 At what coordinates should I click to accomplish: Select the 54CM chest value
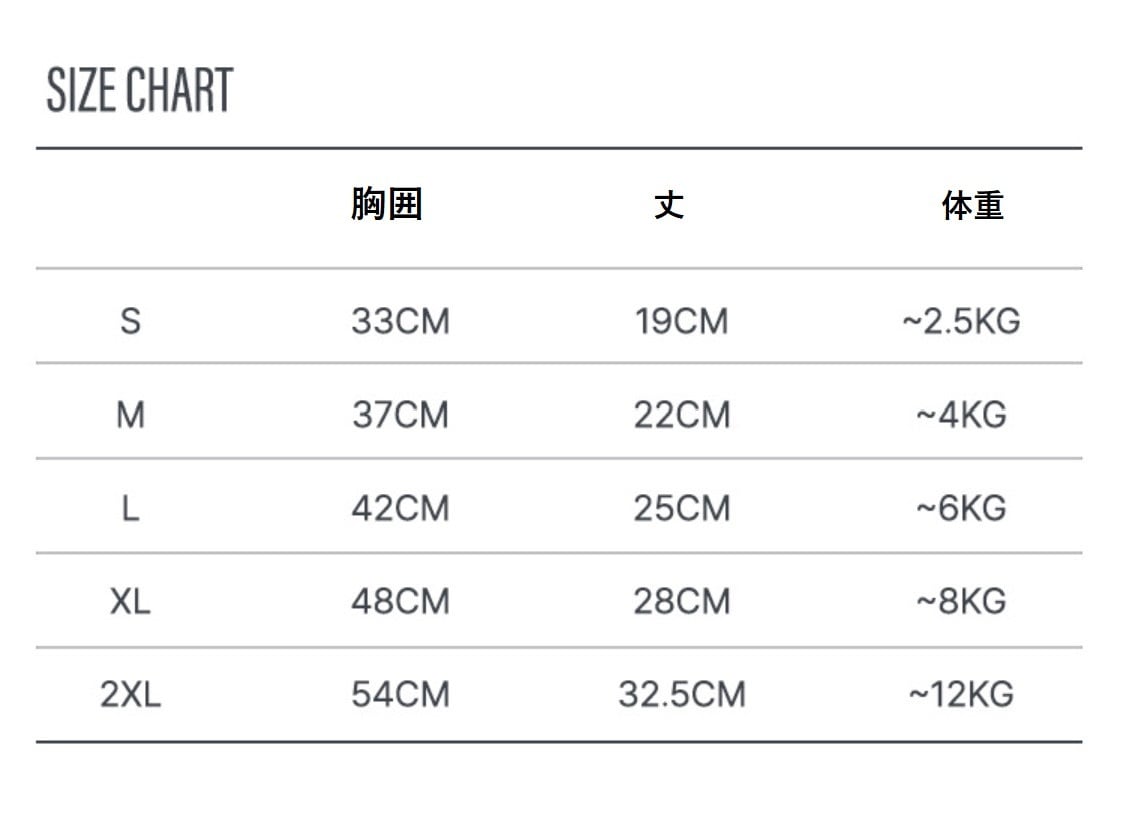[400, 694]
